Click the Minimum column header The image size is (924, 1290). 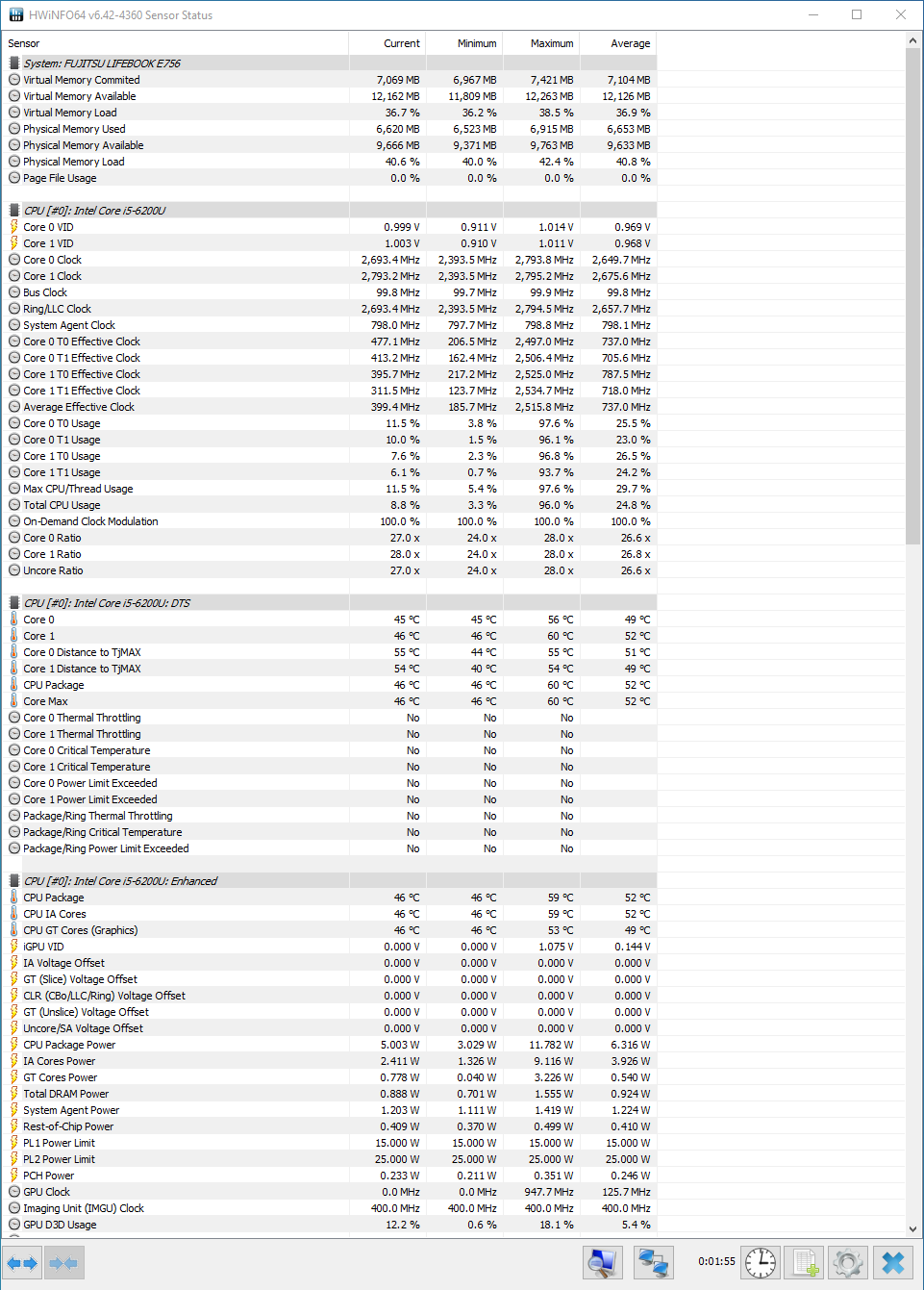pos(464,43)
